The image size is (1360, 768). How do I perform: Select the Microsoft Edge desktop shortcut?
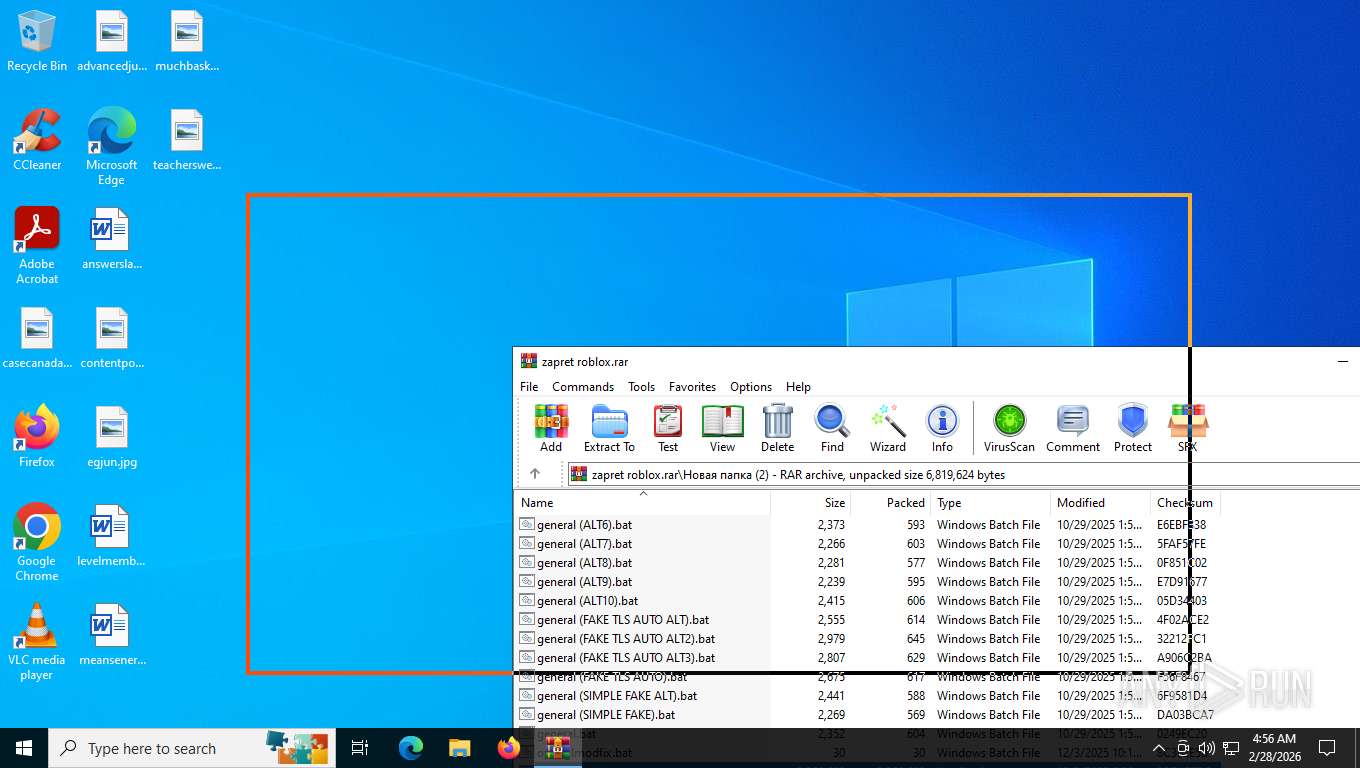point(111,147)
